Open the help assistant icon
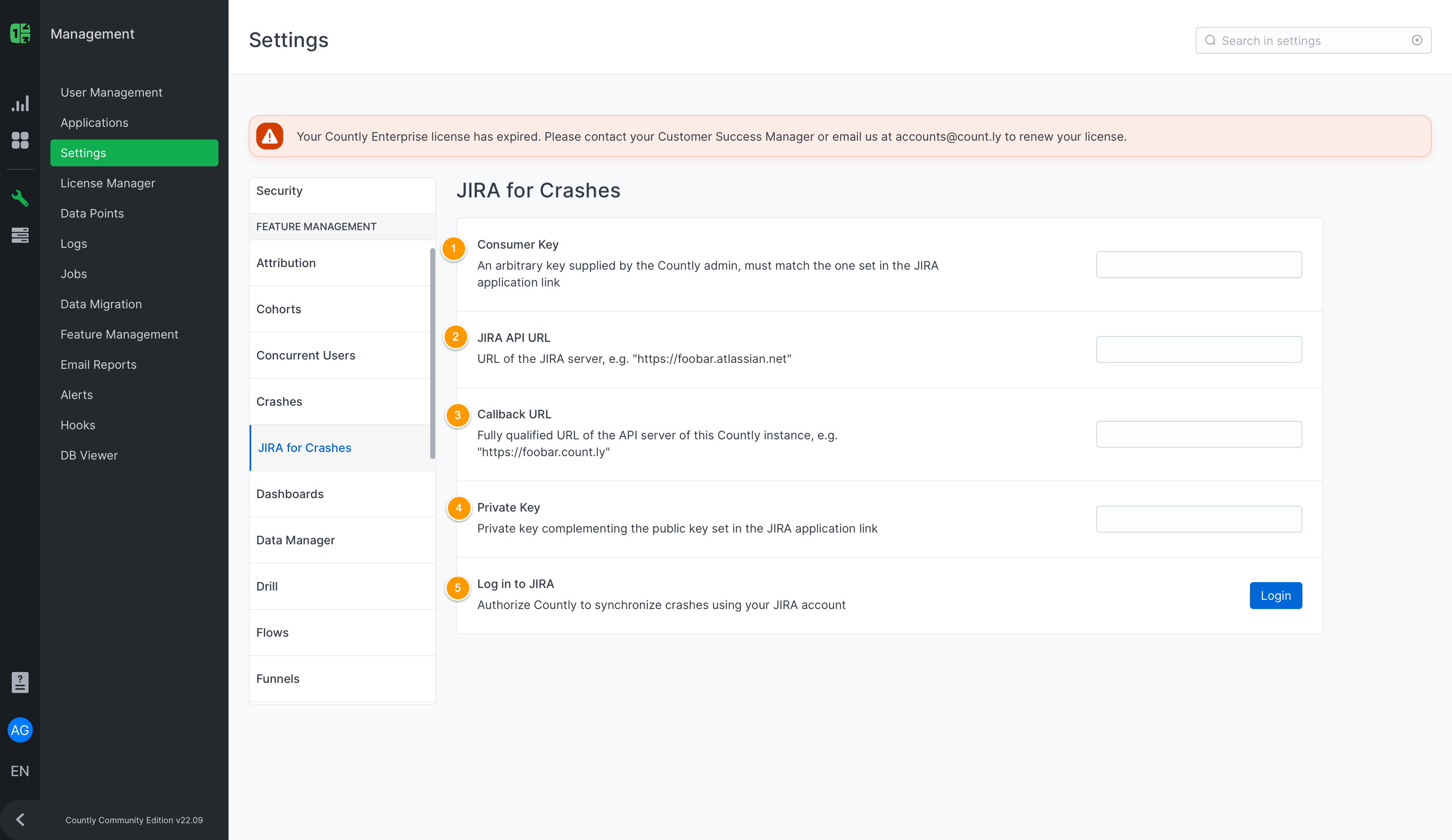This screenshot has width=1452, height=840. point(20,682)
